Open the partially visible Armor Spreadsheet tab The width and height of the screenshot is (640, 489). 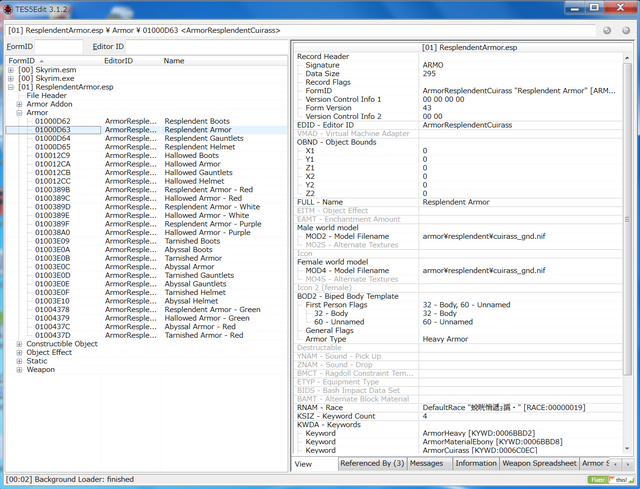(595, 463)
